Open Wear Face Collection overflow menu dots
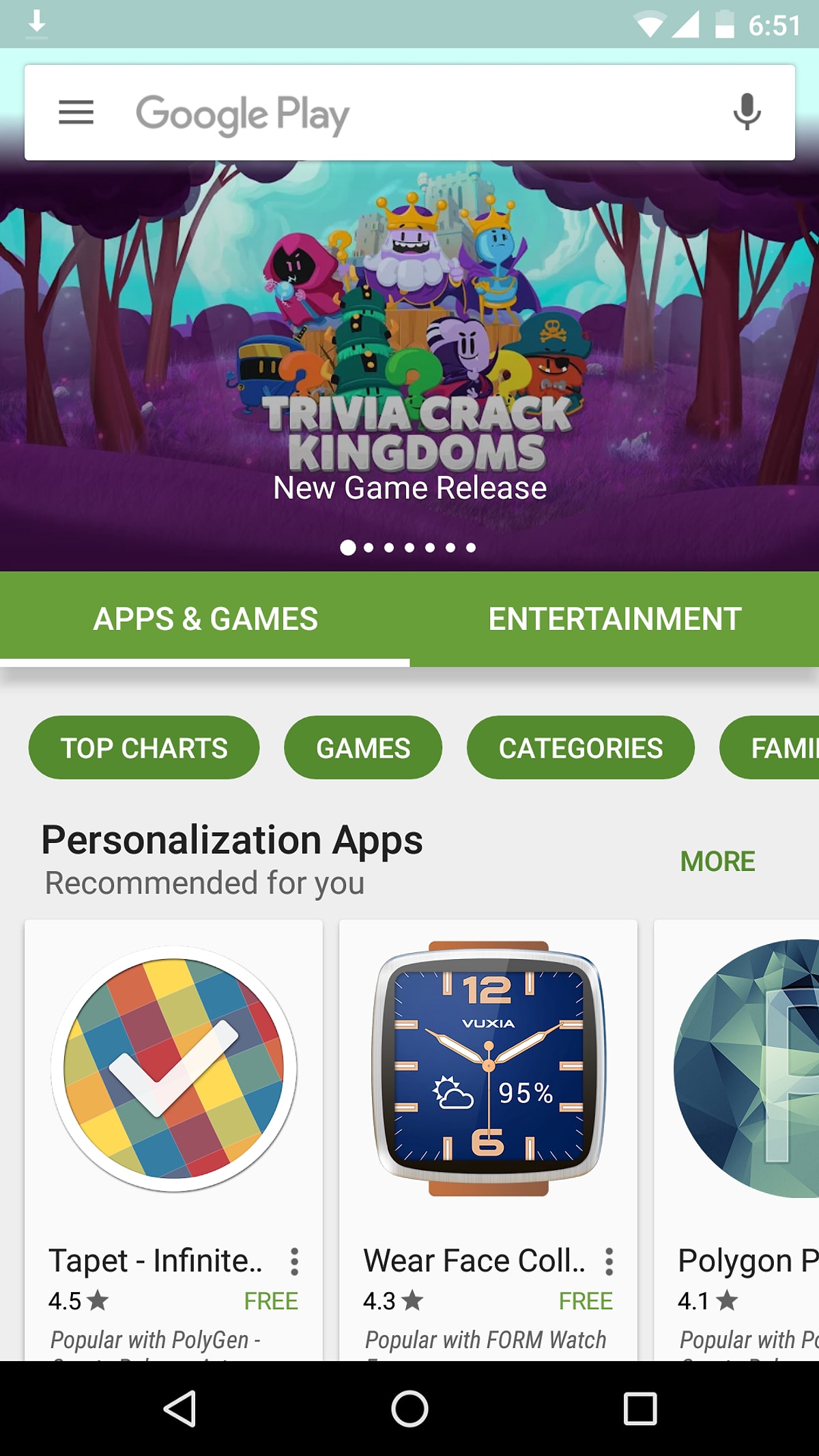 609,1261
